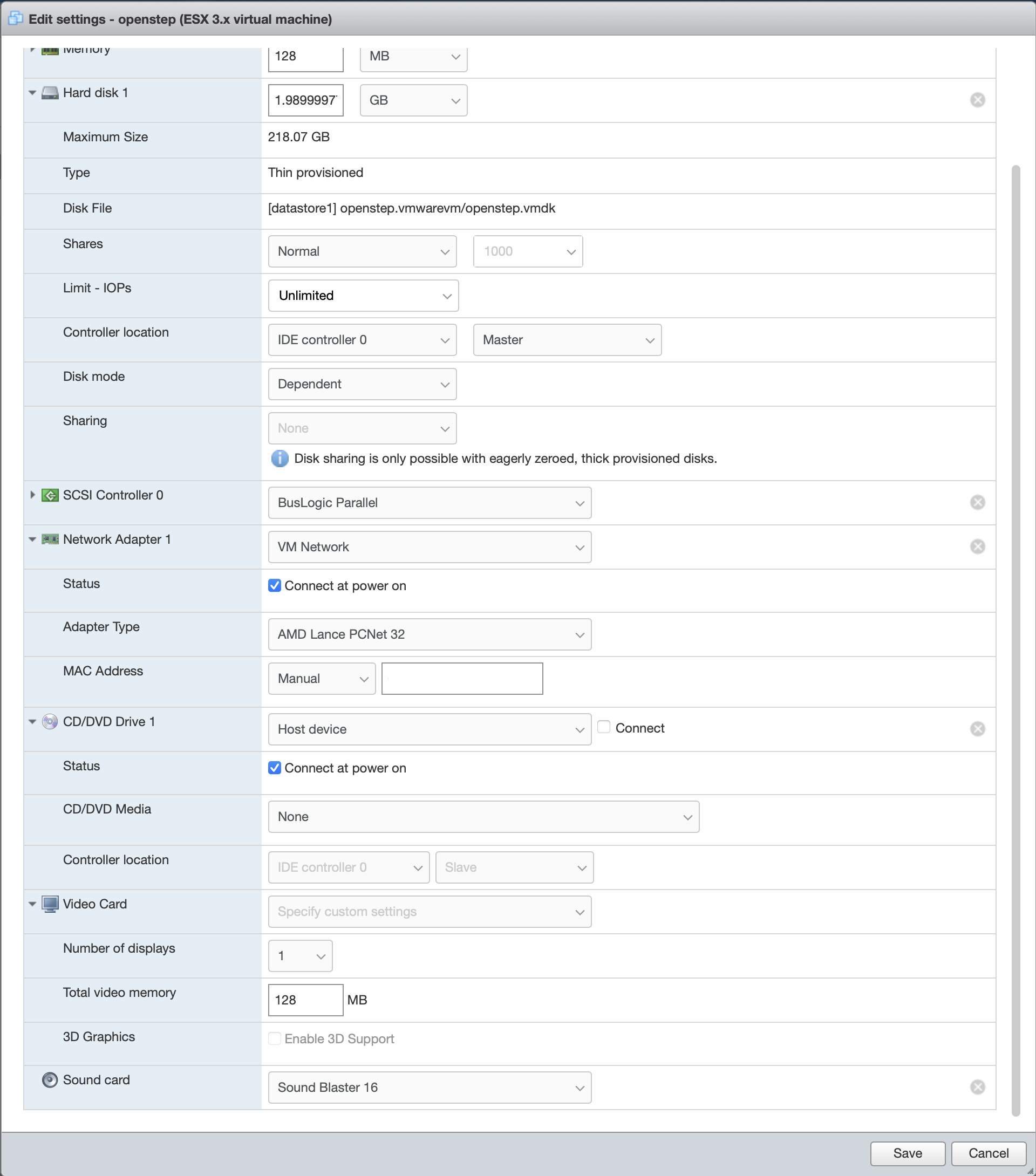Click the MAC address text field
Screen dimensions: 1036x1176
click(462, 678)
